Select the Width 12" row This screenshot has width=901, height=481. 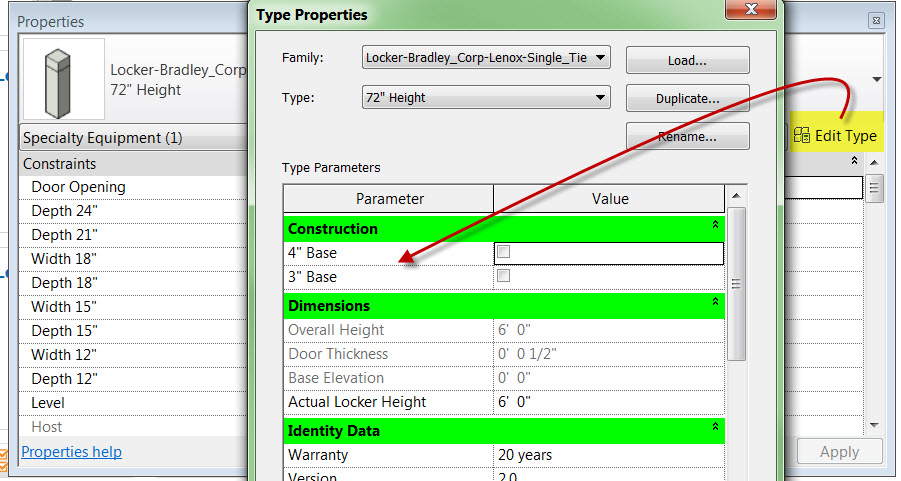pos(133,355)
